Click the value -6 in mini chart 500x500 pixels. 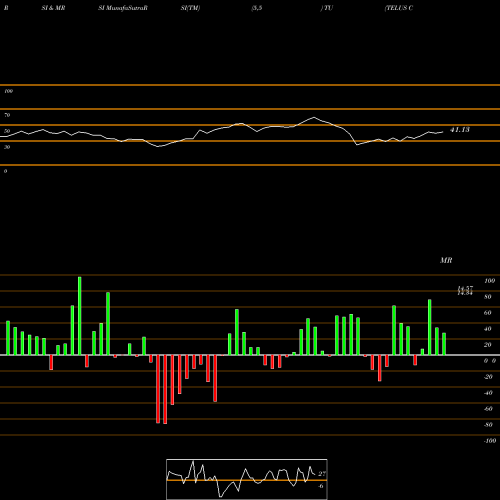pyautogui.click(x=321, y=486)
